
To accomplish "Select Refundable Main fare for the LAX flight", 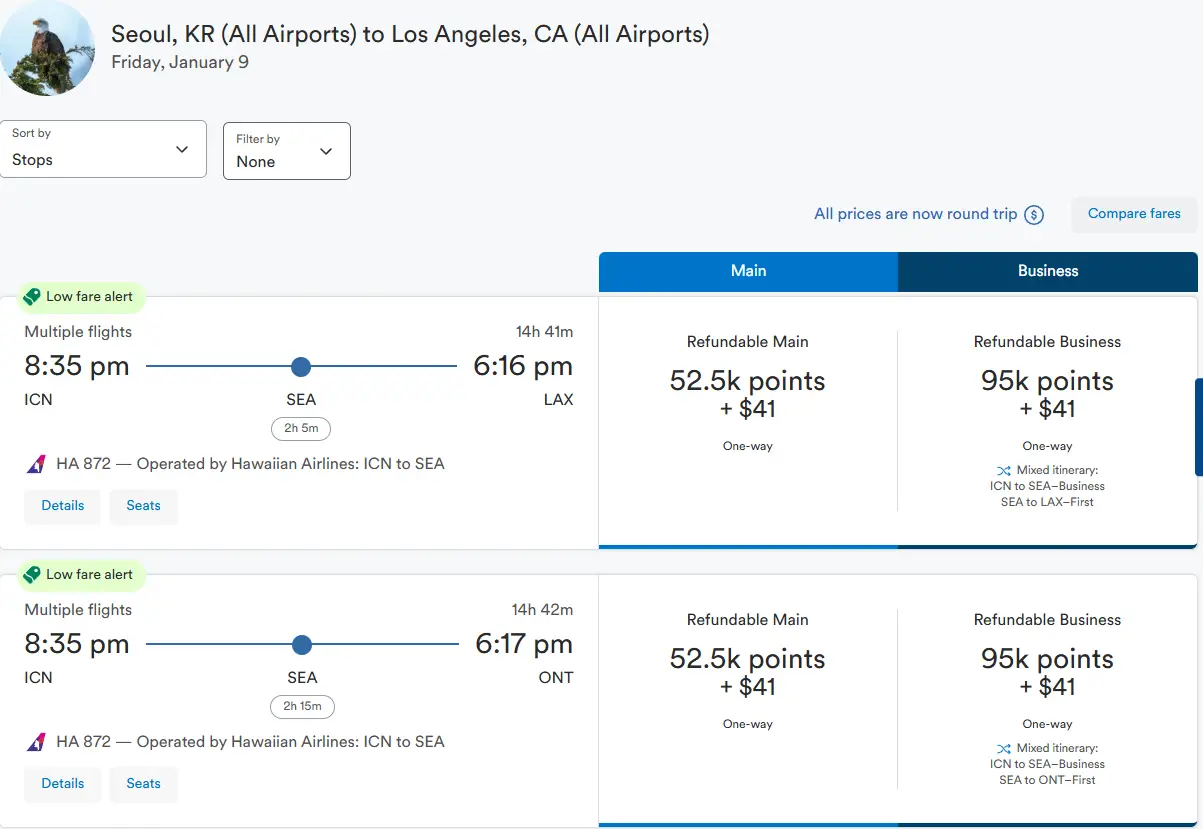I will click(x=748, y=421).
